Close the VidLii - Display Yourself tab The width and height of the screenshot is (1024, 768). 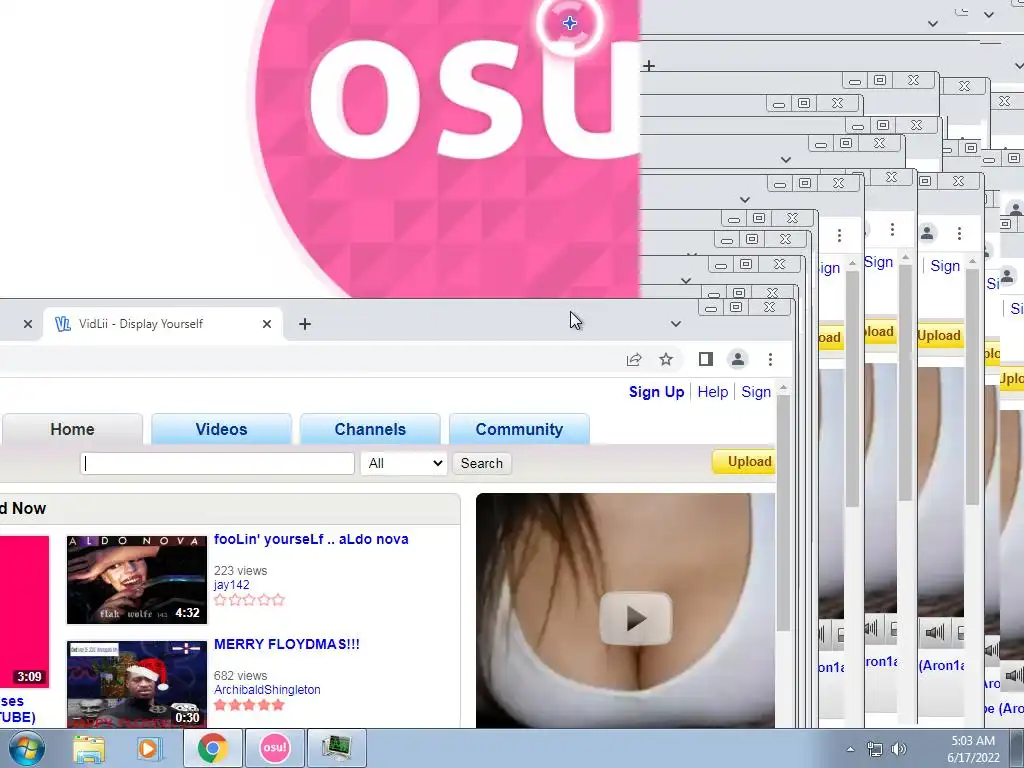click(x=266, y=324)
